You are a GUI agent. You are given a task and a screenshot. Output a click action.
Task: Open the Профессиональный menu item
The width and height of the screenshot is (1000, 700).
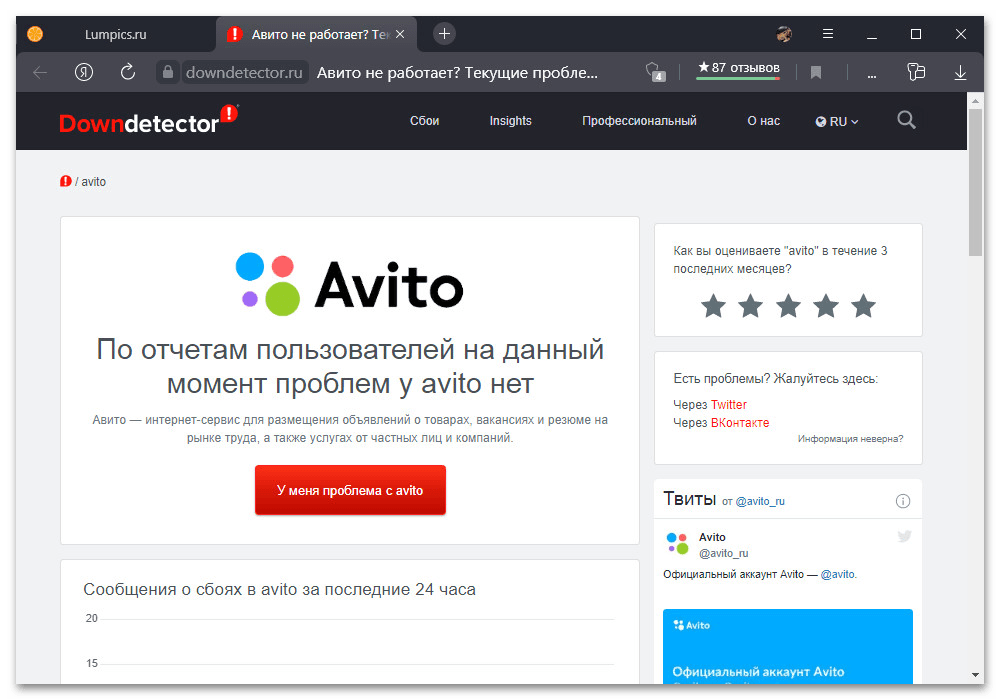point(639,120)
